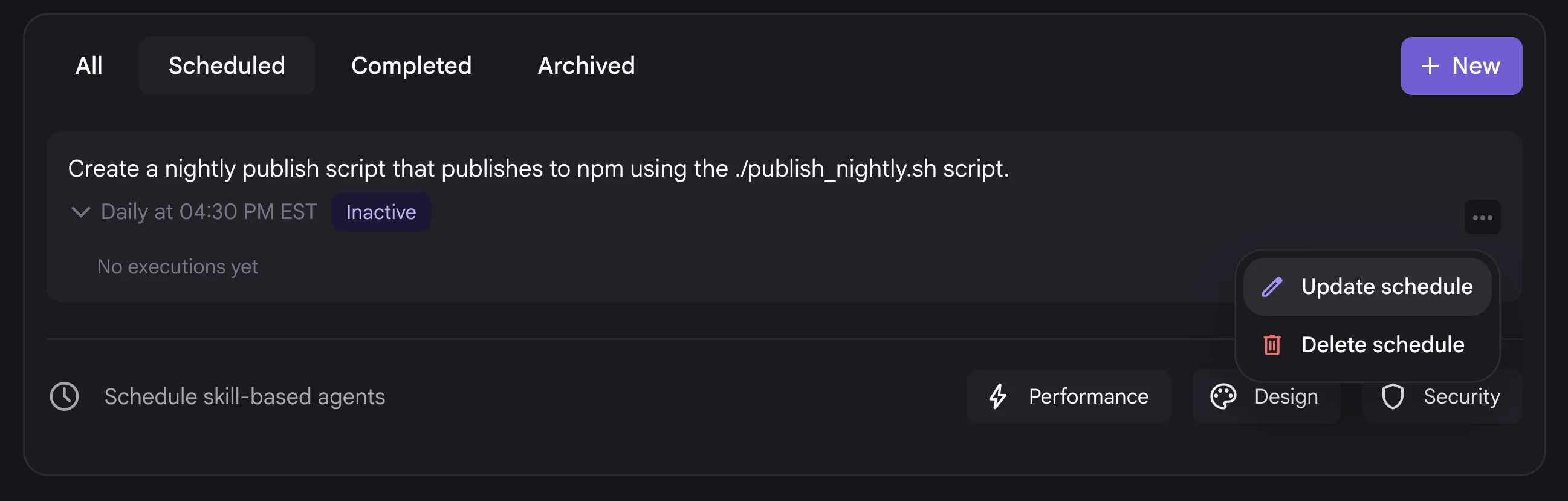This screenshot has width=1568, height=501.
Task: Enable the Performance mode option
Action: coord(1069,396)
